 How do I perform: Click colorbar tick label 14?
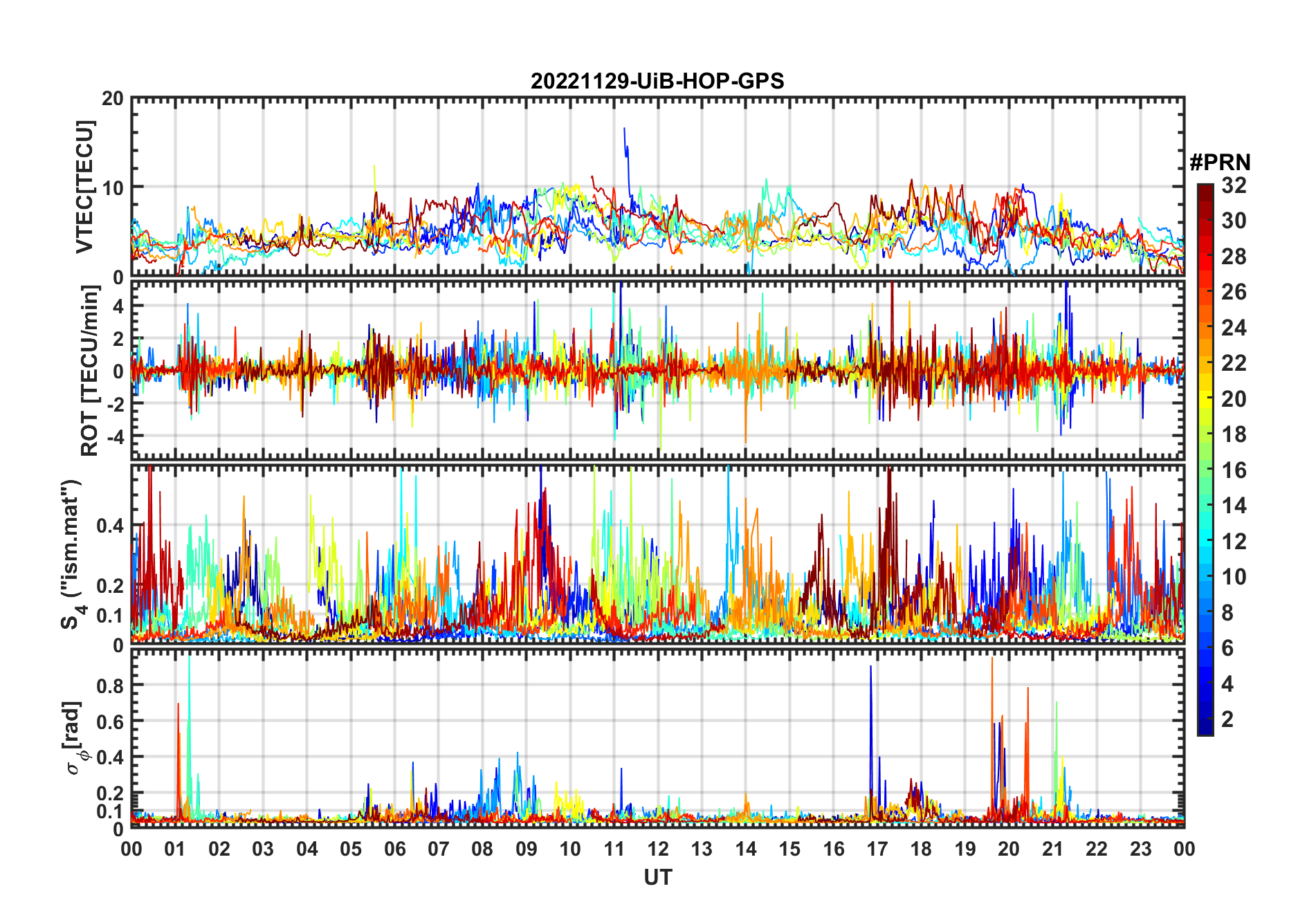pyautogui.click(x=1234, y=506)
